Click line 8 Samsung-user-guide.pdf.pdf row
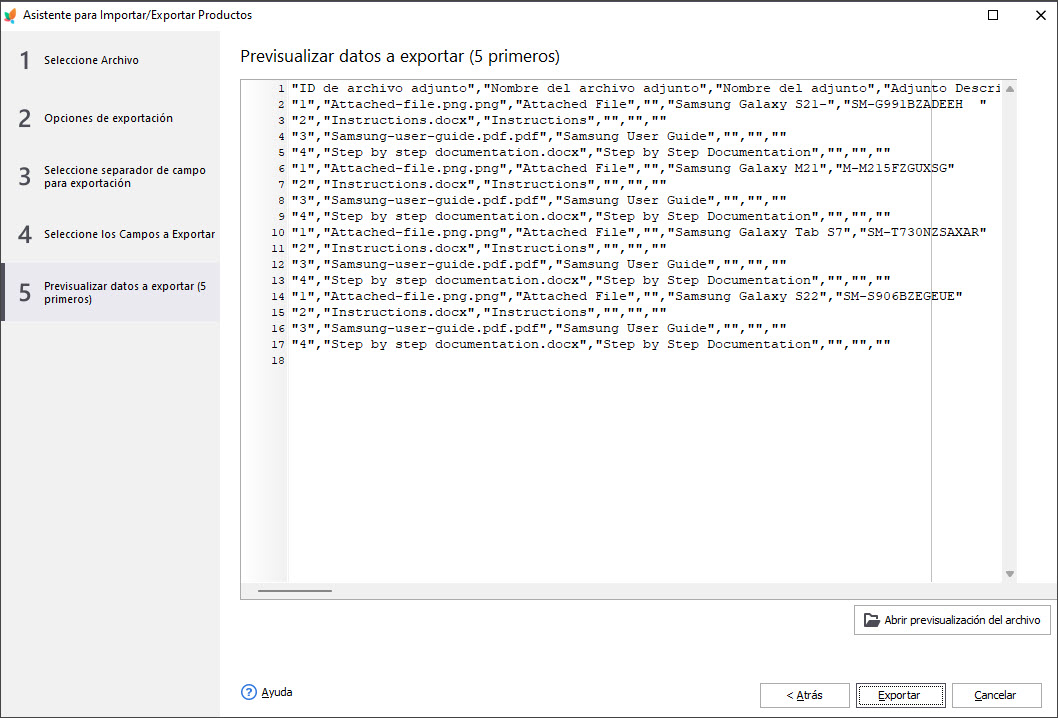Screen dimensions: 1058x718 tap(539, 200)
